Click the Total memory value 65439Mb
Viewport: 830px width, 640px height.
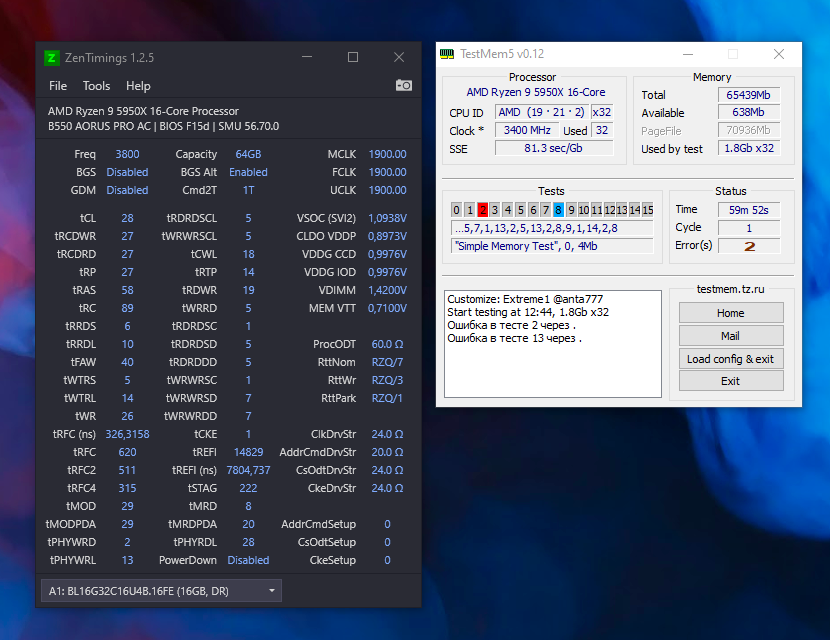[748, 95]
